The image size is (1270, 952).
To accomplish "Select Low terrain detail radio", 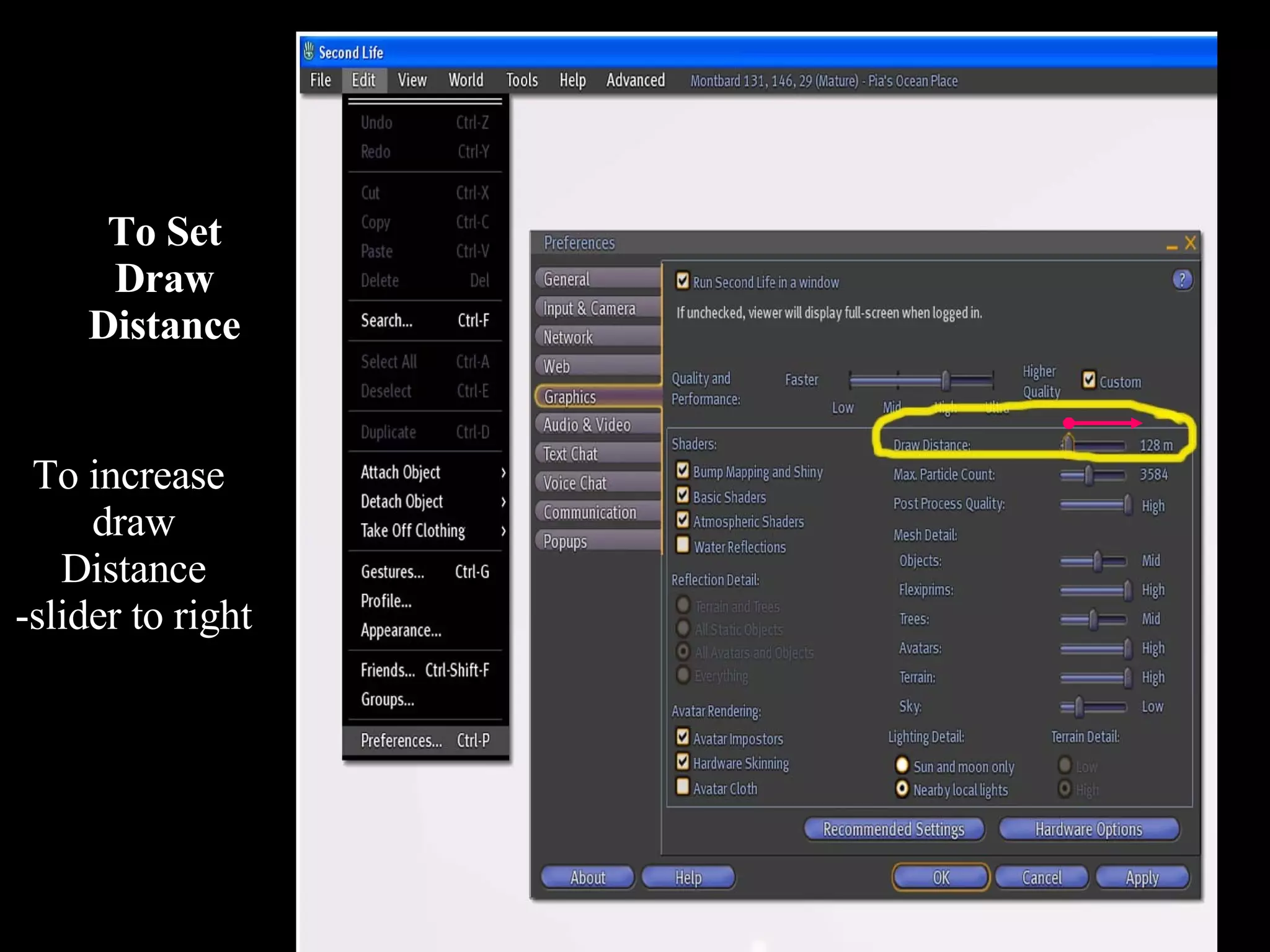I will (x=1065, y=765).
